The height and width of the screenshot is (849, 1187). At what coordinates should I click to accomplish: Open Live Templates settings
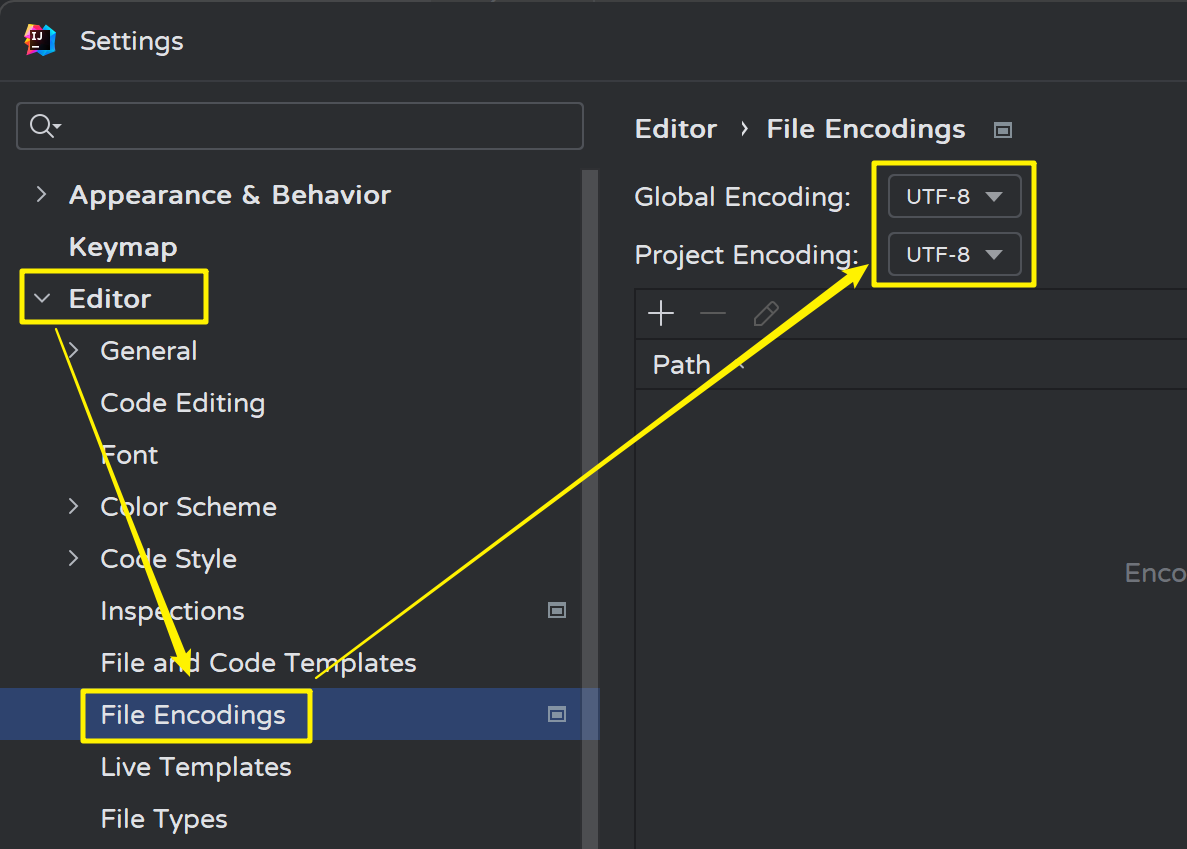pos(196,767)
